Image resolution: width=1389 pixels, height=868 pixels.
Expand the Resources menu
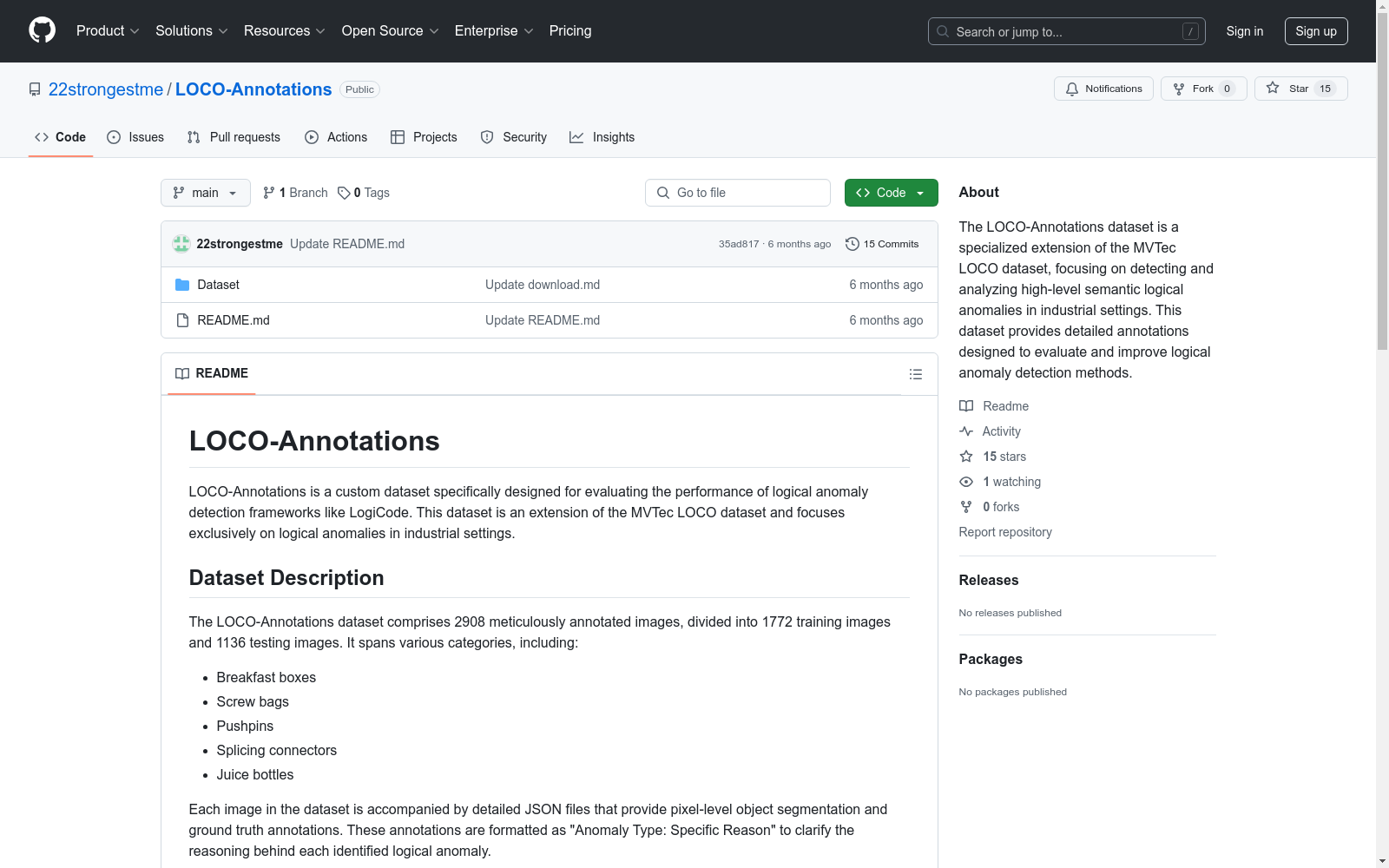coord(285,31)
